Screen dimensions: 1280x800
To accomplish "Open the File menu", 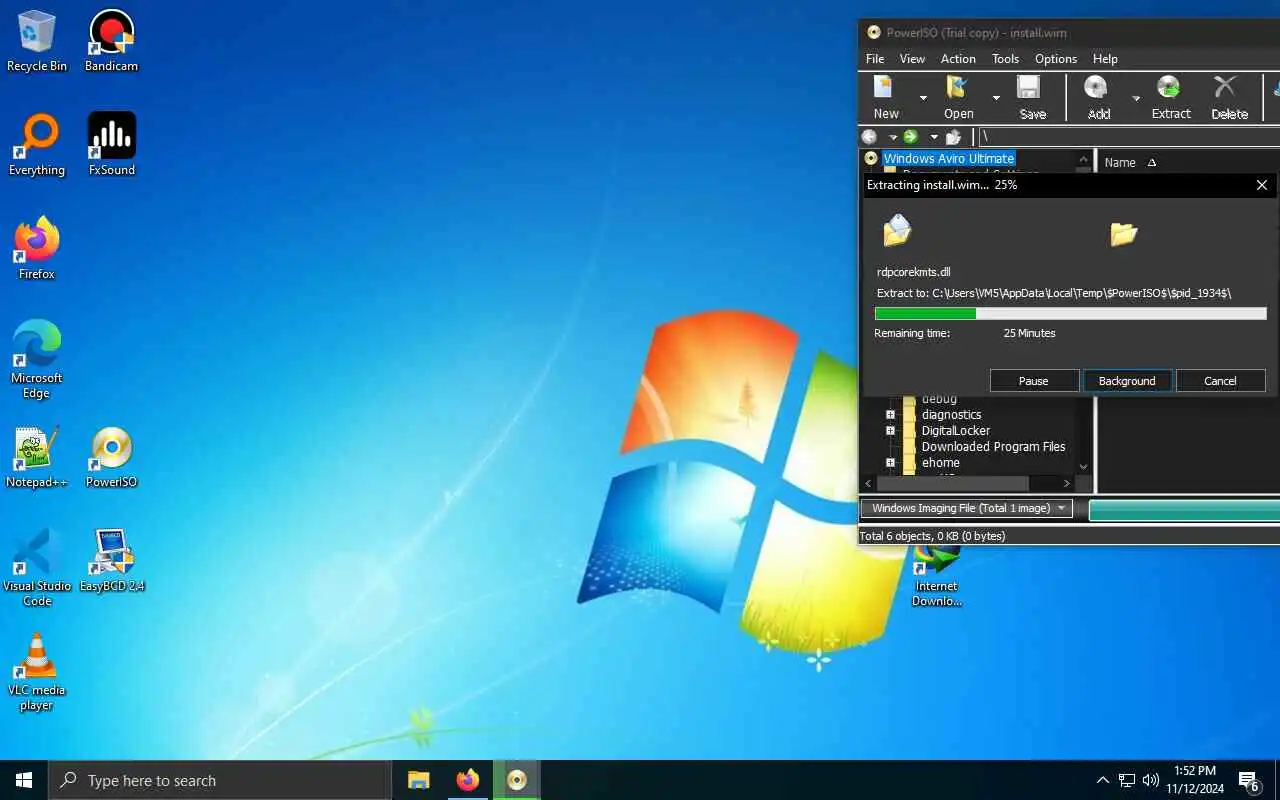I will 875,59.
